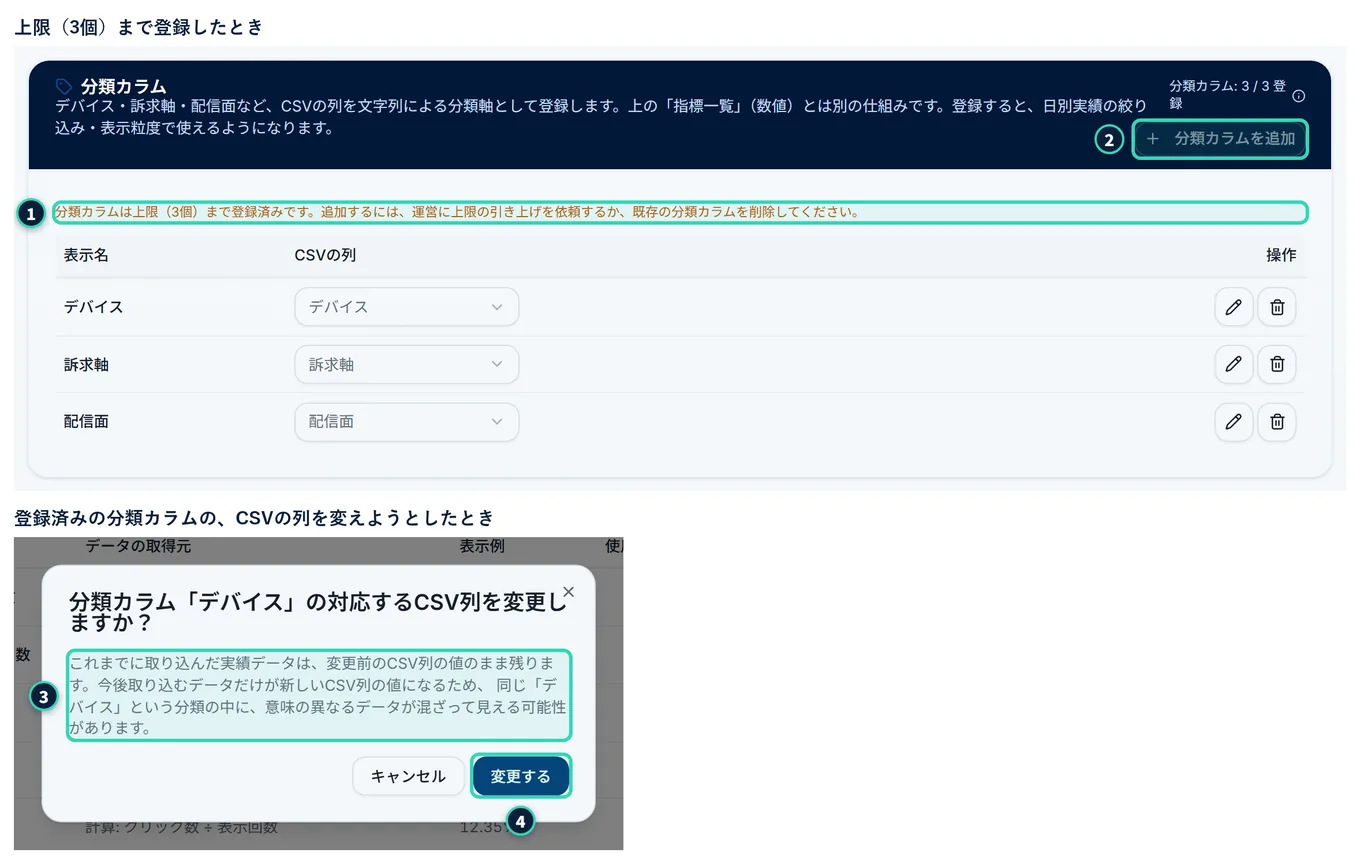Click the CSVの列 column header
1360x864 pixels.
tap(325, 255)
